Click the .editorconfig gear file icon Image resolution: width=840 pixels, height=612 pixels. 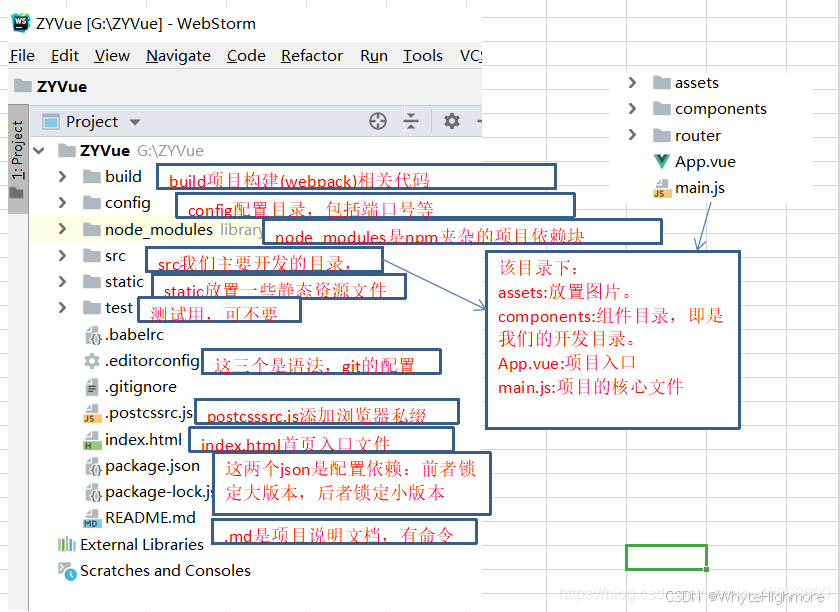[92, 361]
